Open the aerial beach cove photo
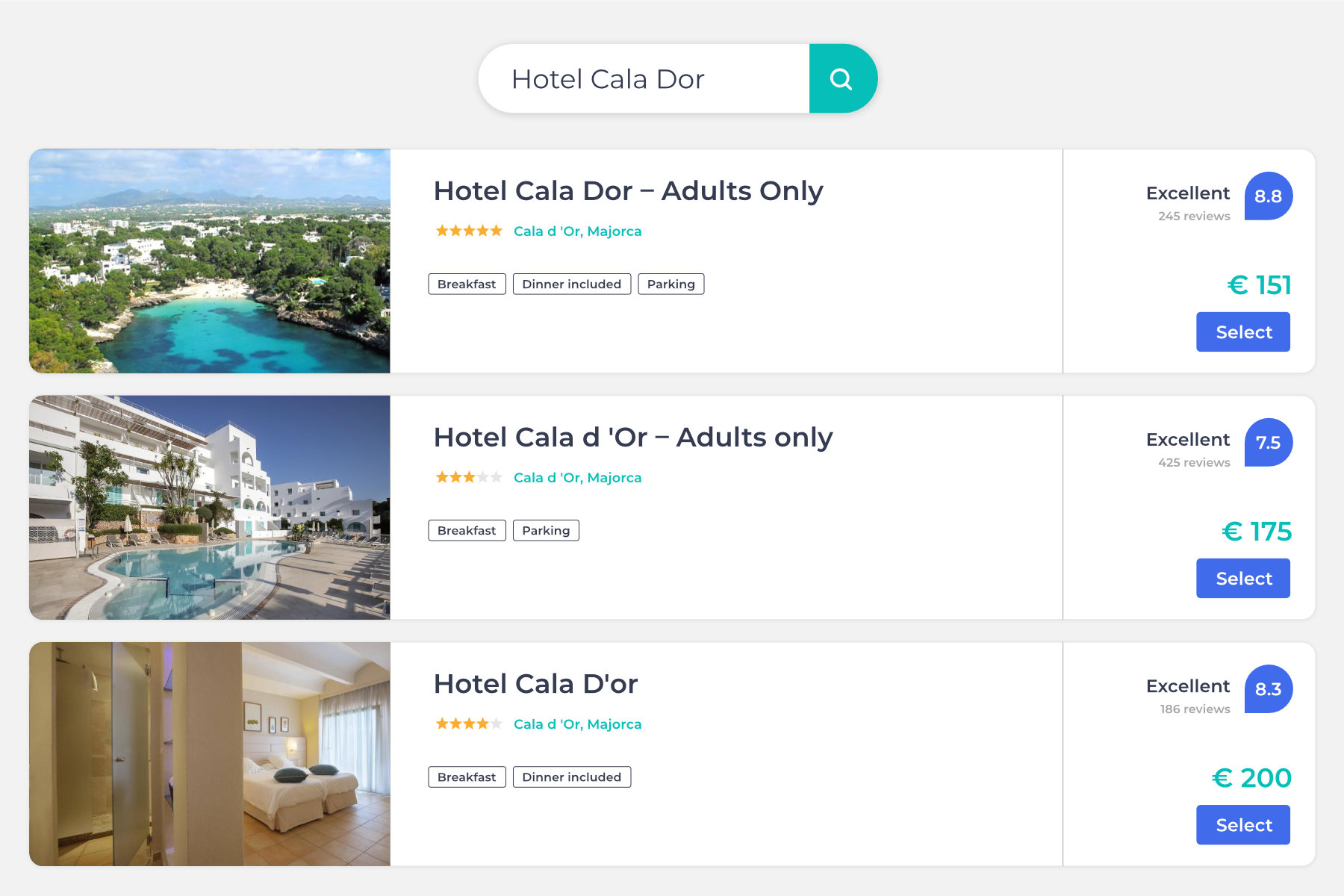Image resolution: width=1344 pixels, height=896 pixels. pyautogui.click(x=210, y=261)
